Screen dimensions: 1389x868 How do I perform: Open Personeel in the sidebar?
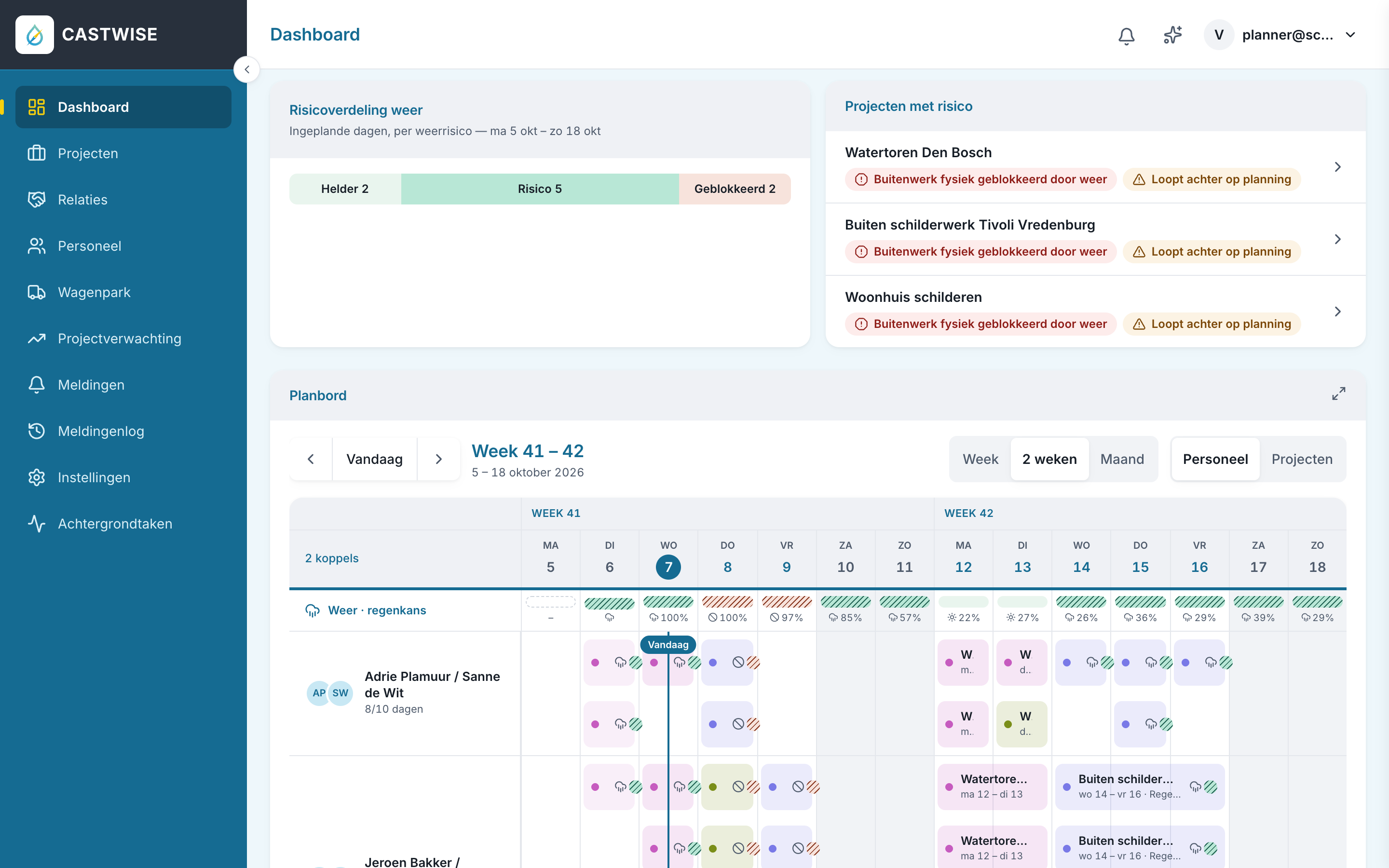pyautogui.click(x=123, y=246)
